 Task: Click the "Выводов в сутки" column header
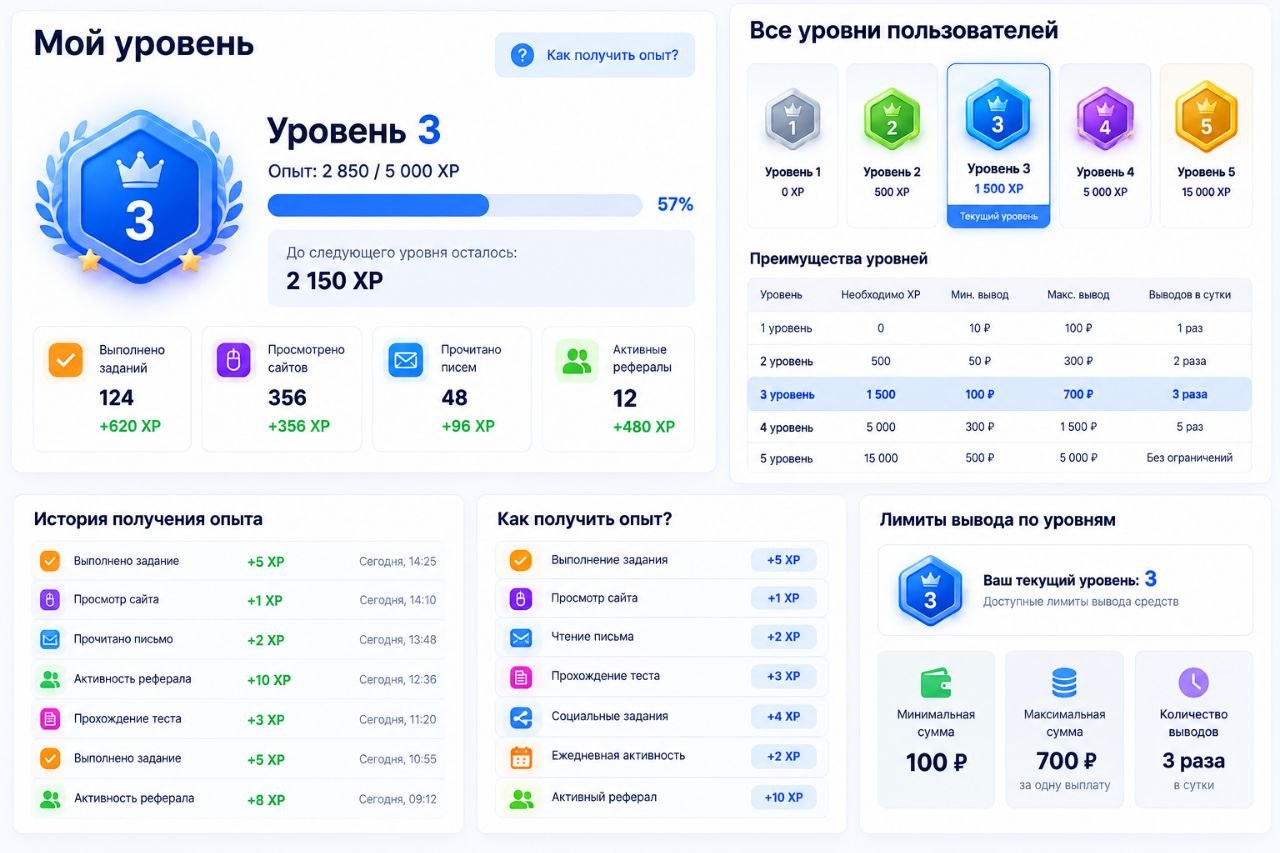1189,295
